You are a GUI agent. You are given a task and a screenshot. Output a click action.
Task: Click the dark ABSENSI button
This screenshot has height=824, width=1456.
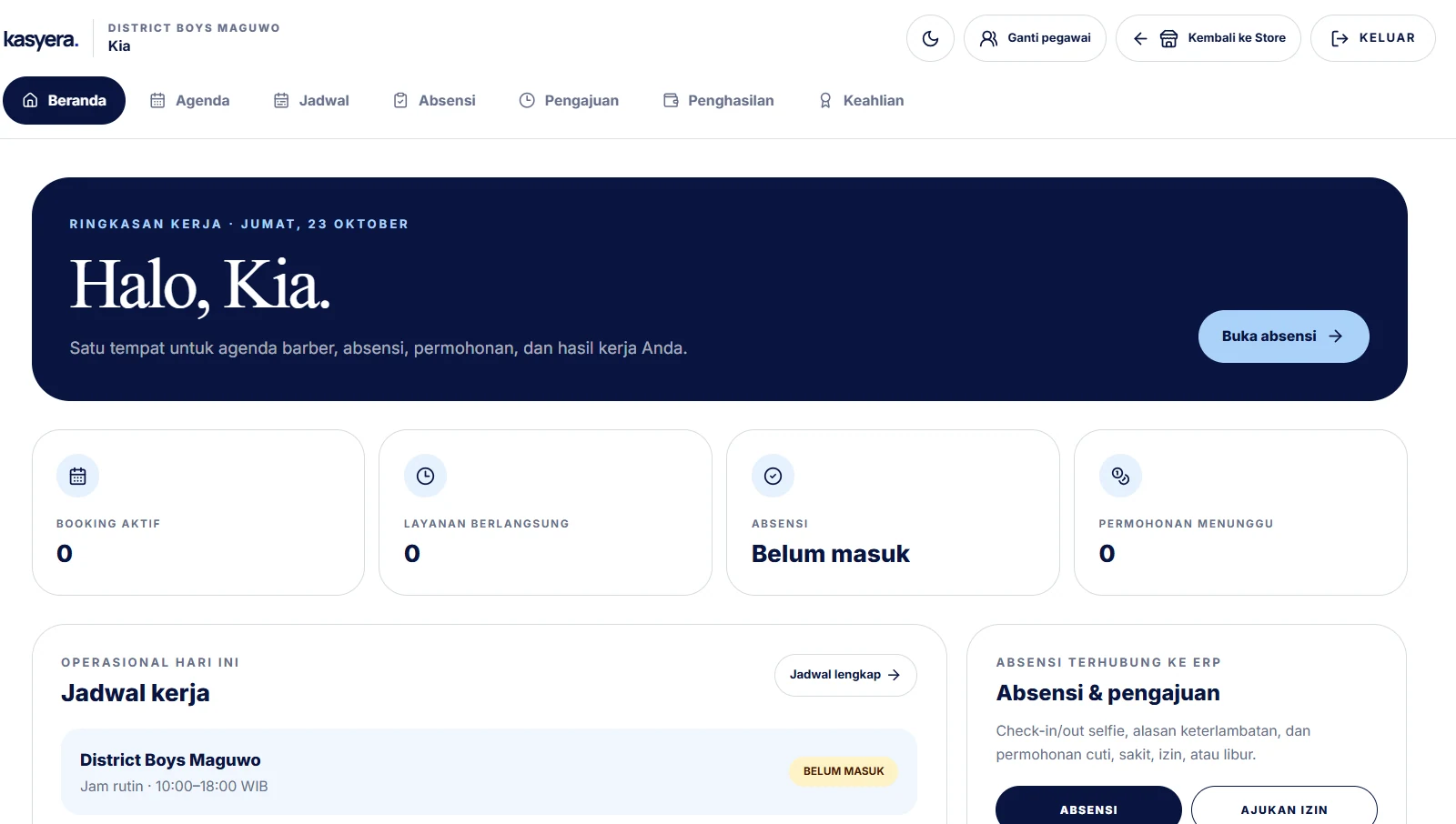(x=1088, y=808)
